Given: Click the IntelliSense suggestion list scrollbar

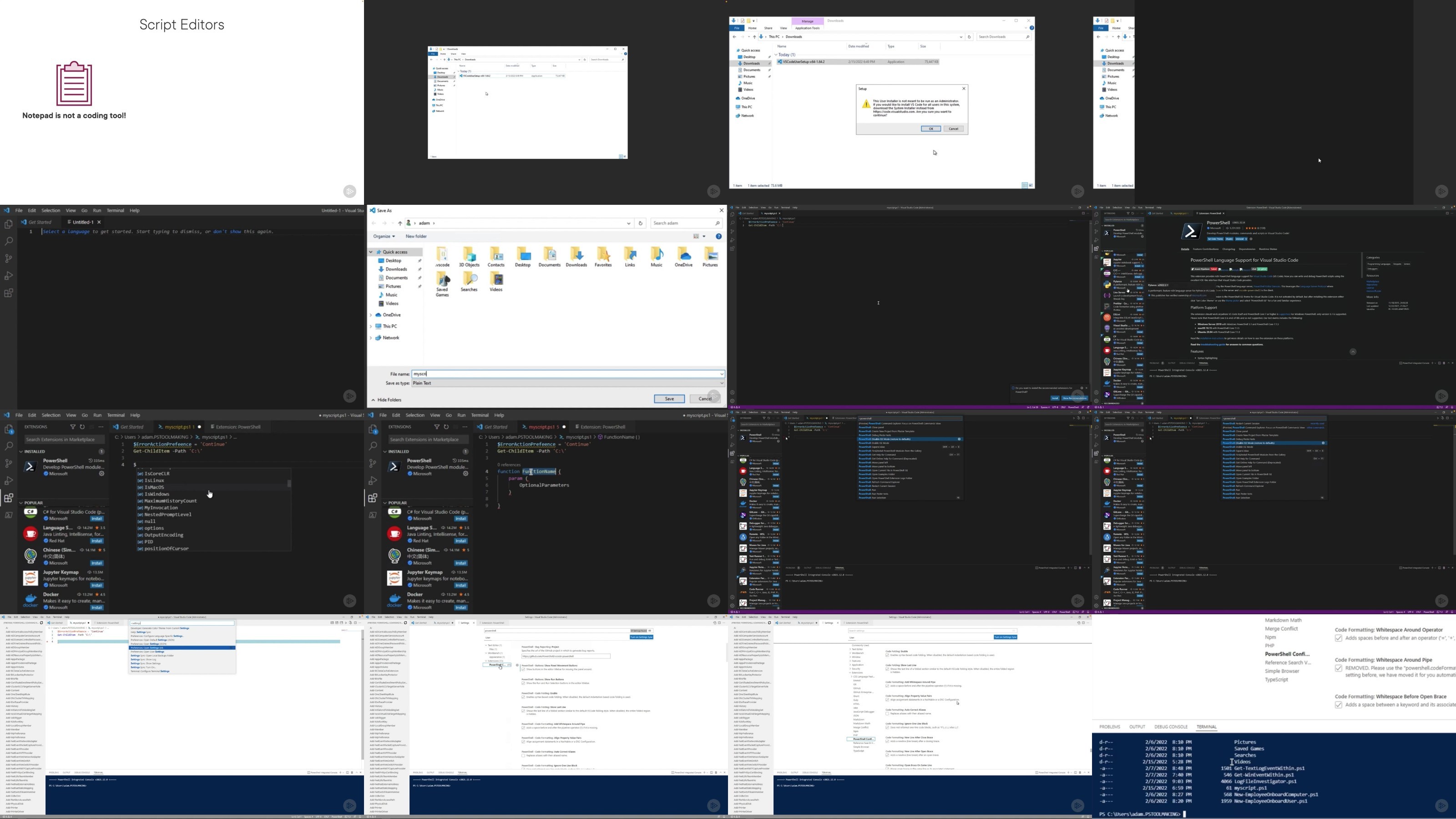Looking at the screenshot, I should coord(289,484).
